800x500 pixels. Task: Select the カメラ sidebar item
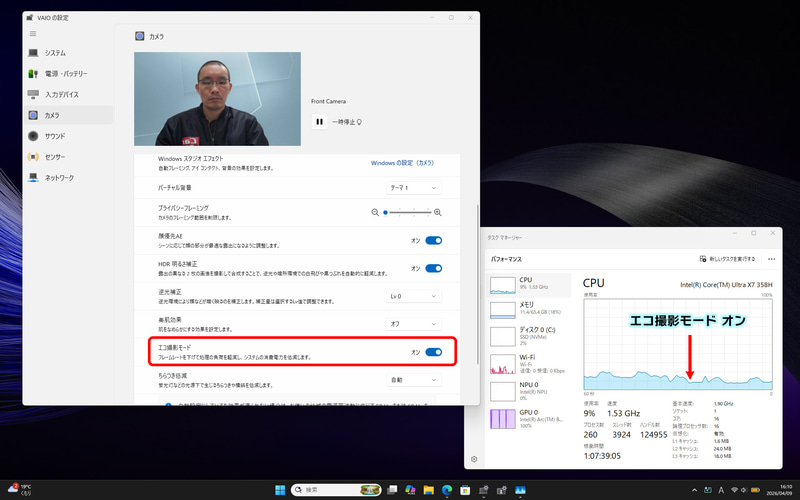point(68,115)
